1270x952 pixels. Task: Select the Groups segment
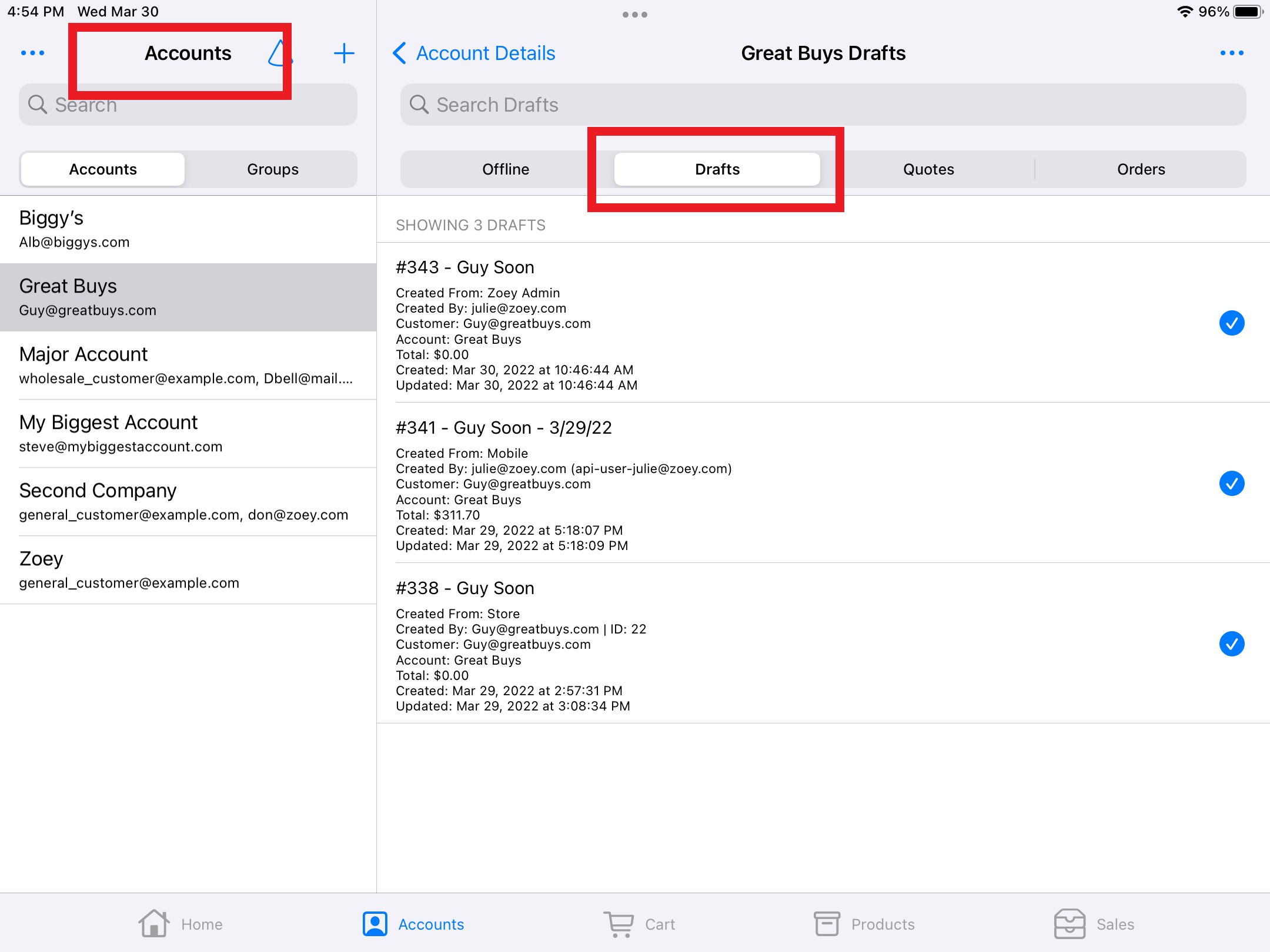272,169
